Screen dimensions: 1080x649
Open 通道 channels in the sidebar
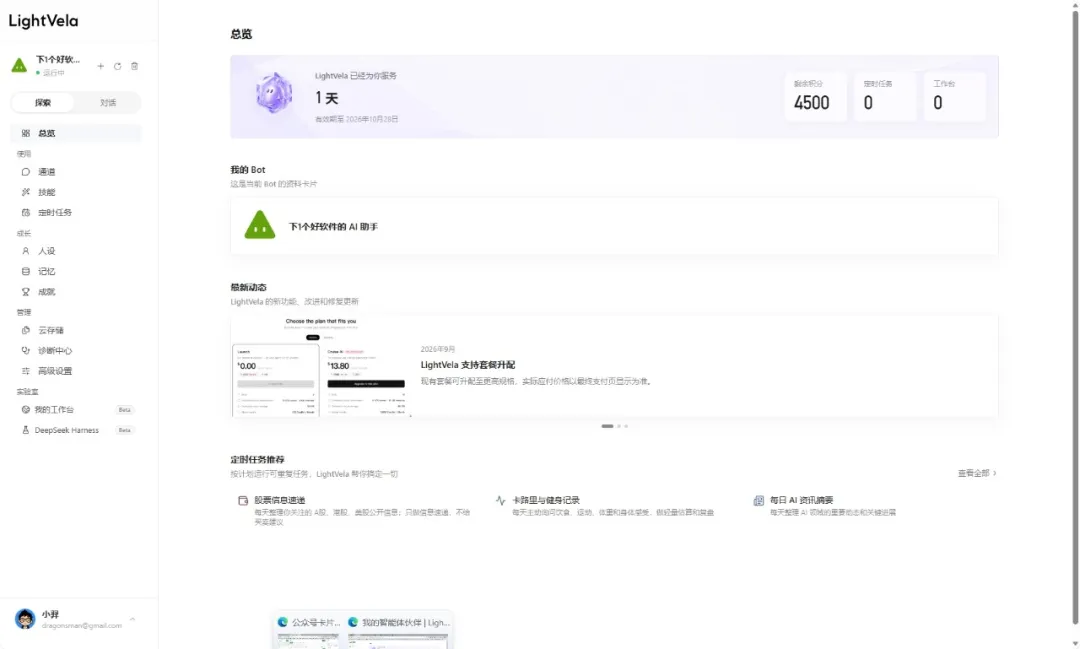(x=76, y=172)
